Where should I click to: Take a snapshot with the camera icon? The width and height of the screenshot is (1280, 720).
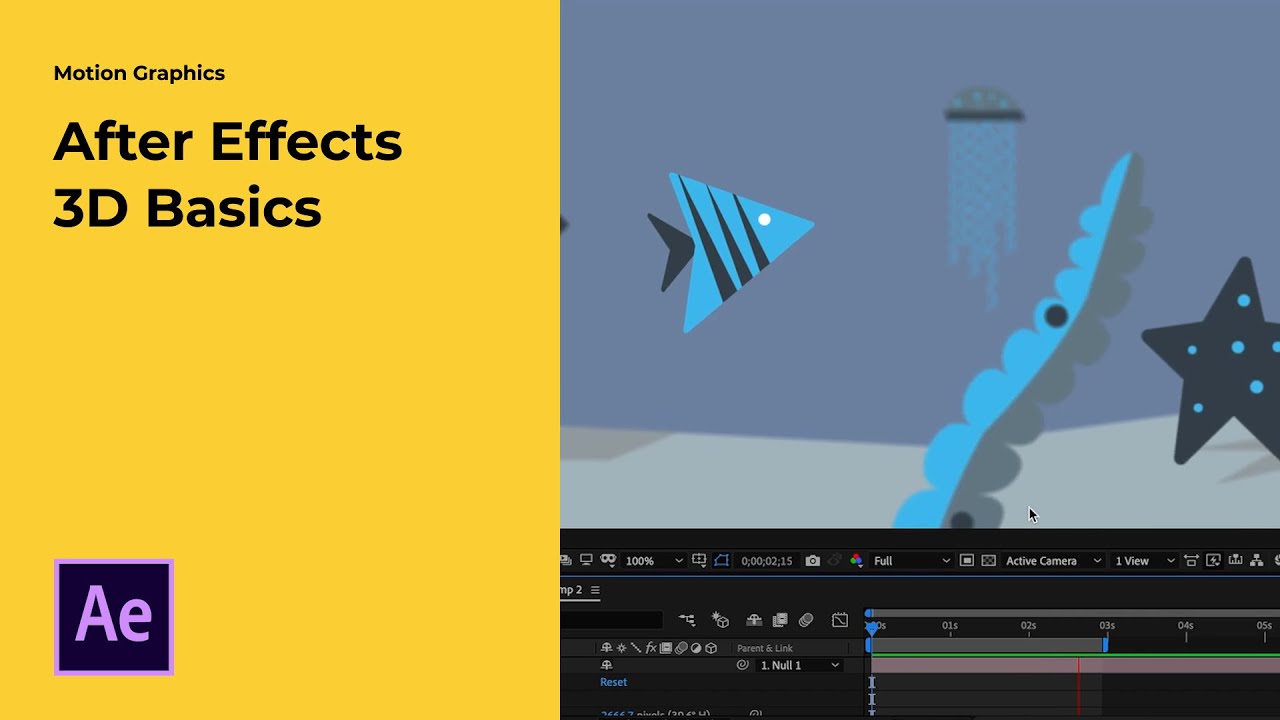pyautogui.click(x=813, y=561)
